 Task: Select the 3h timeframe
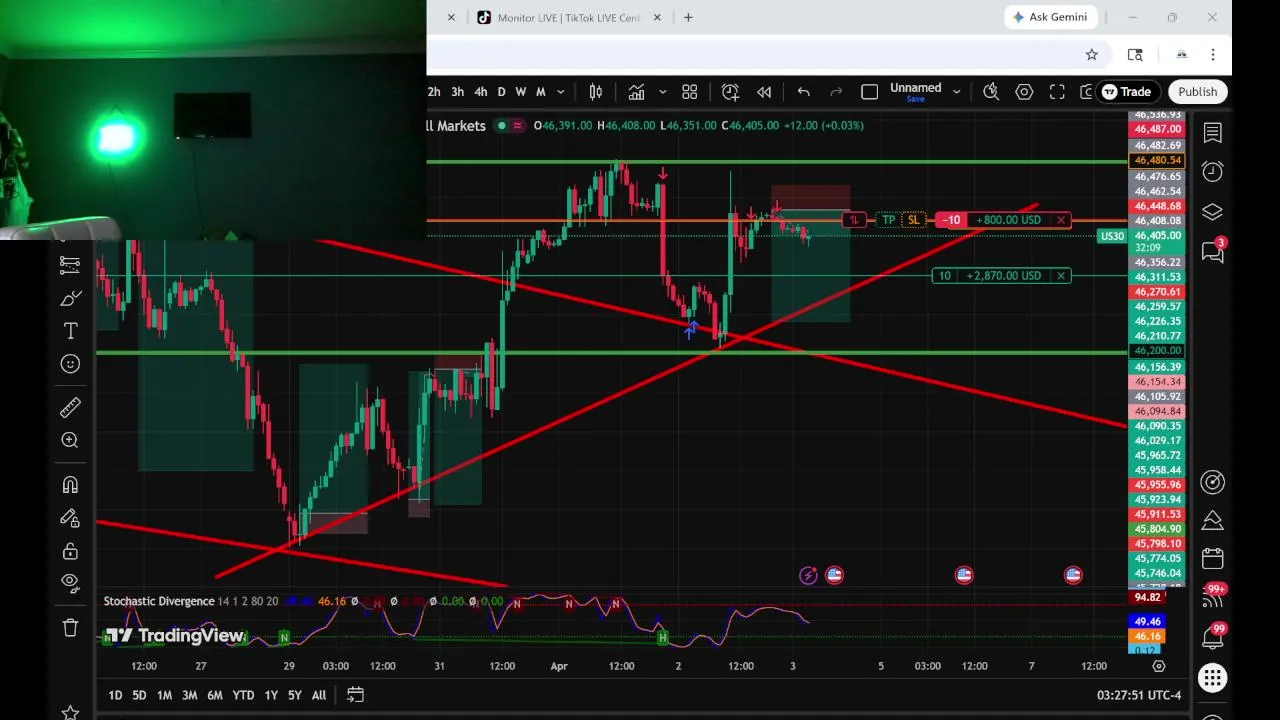pyautogui.click(x=457, y=92)
